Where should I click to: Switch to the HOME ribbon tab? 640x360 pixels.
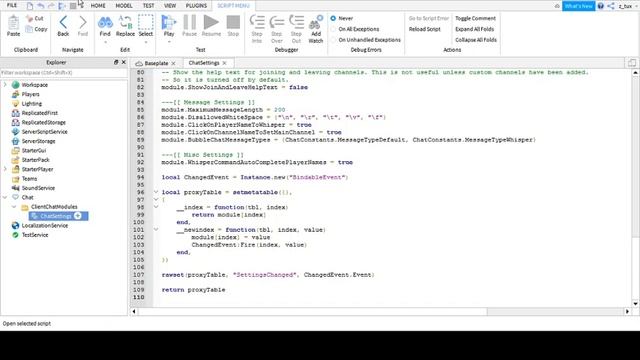(x=98, y=6)
